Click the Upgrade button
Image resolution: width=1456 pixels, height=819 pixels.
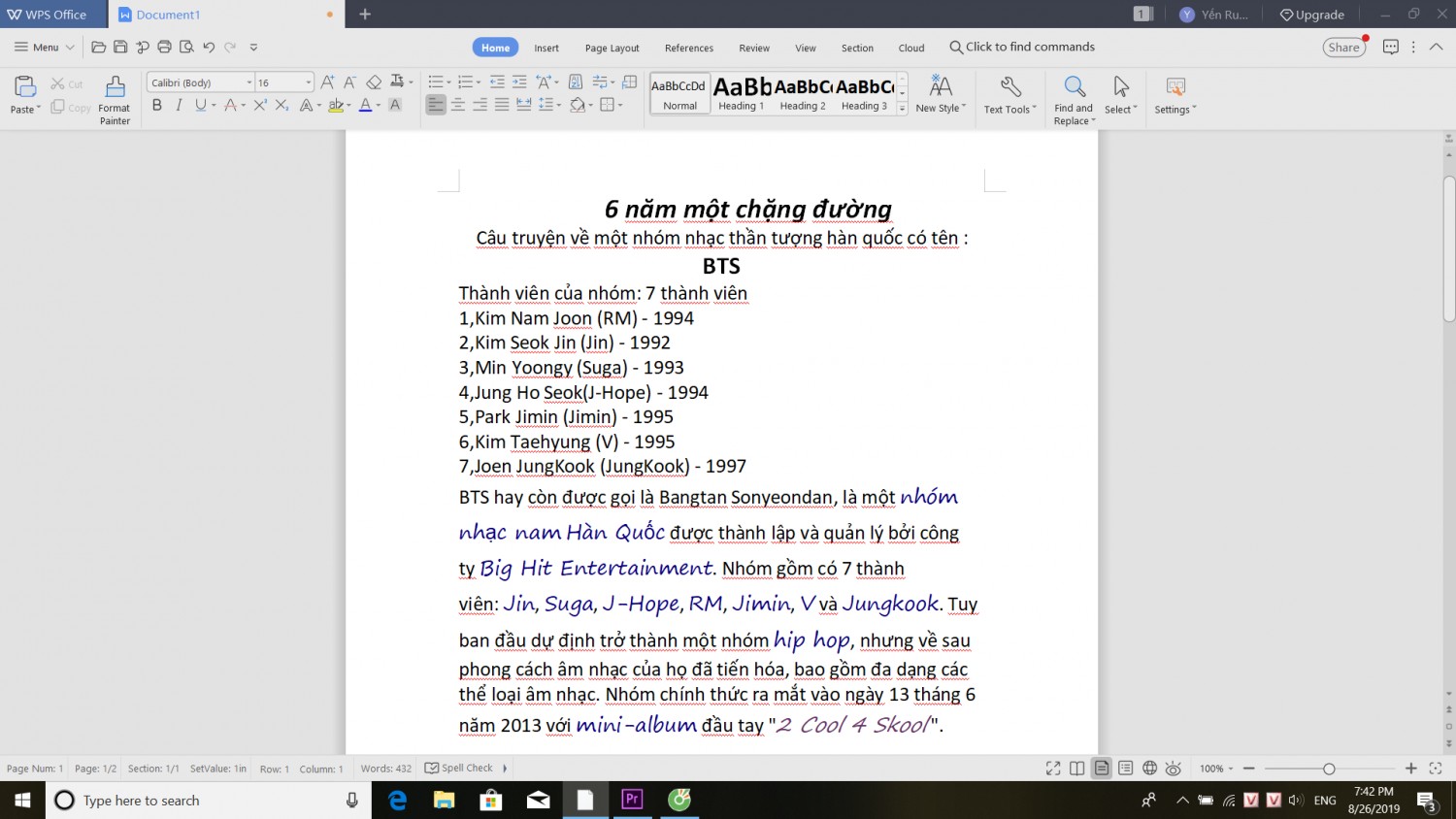[x=1312, y=15]
